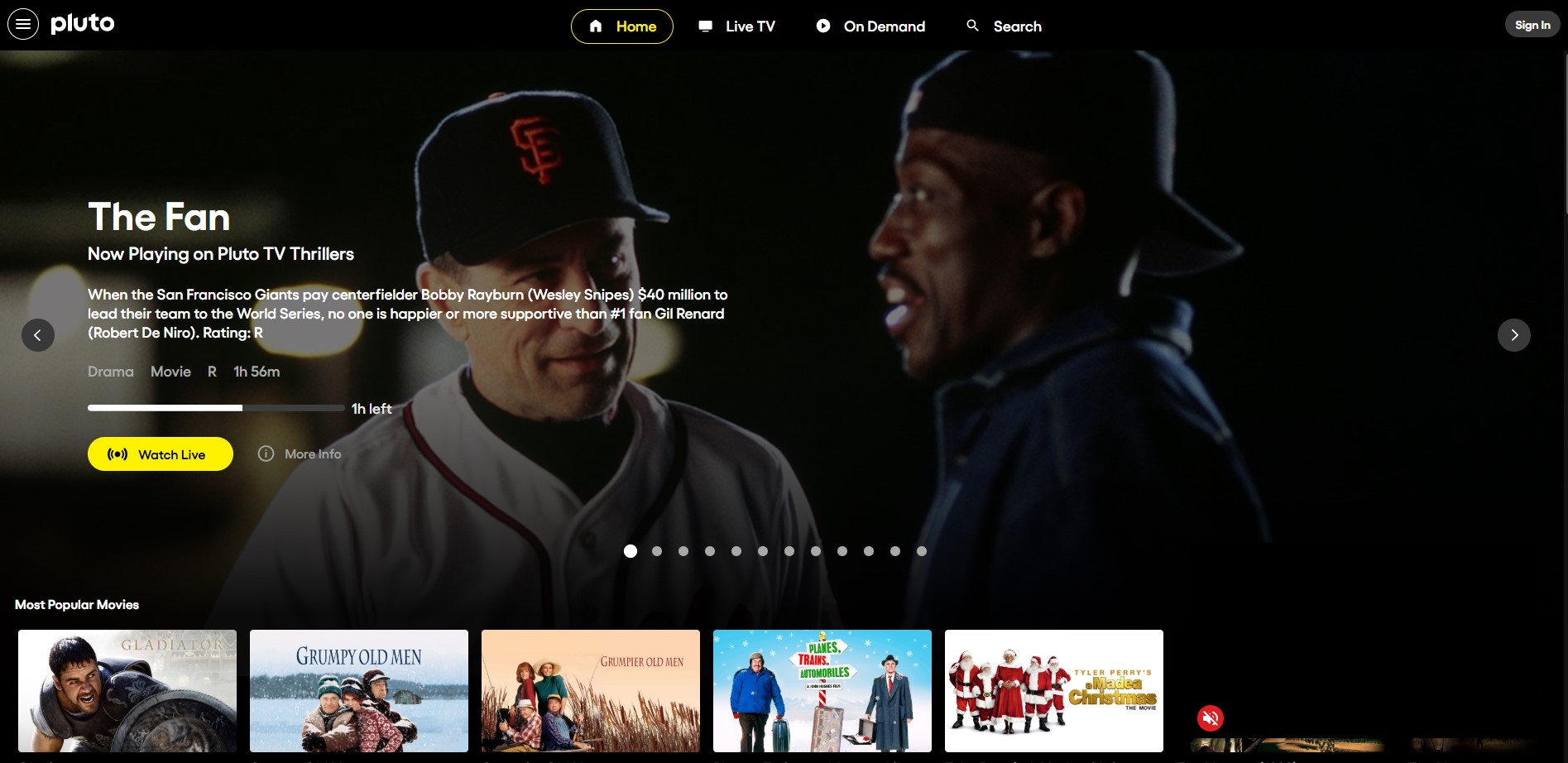Open the Gladiator movie thumbnail
Viewport: 1568px width, 763px height.
pyautogui.click(x=126, y=691)
